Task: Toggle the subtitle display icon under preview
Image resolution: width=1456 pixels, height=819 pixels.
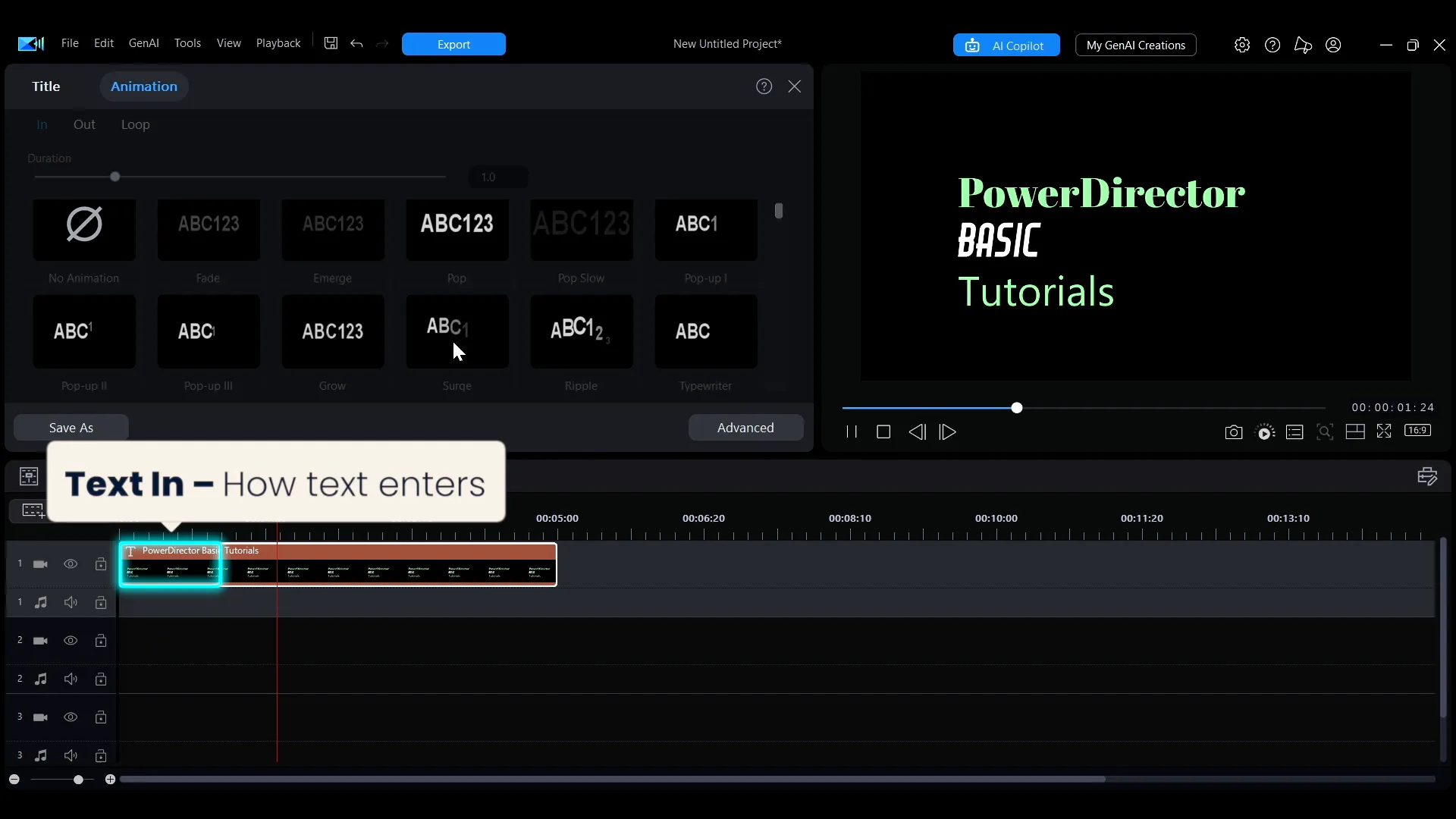Action: coord(1294,431)
